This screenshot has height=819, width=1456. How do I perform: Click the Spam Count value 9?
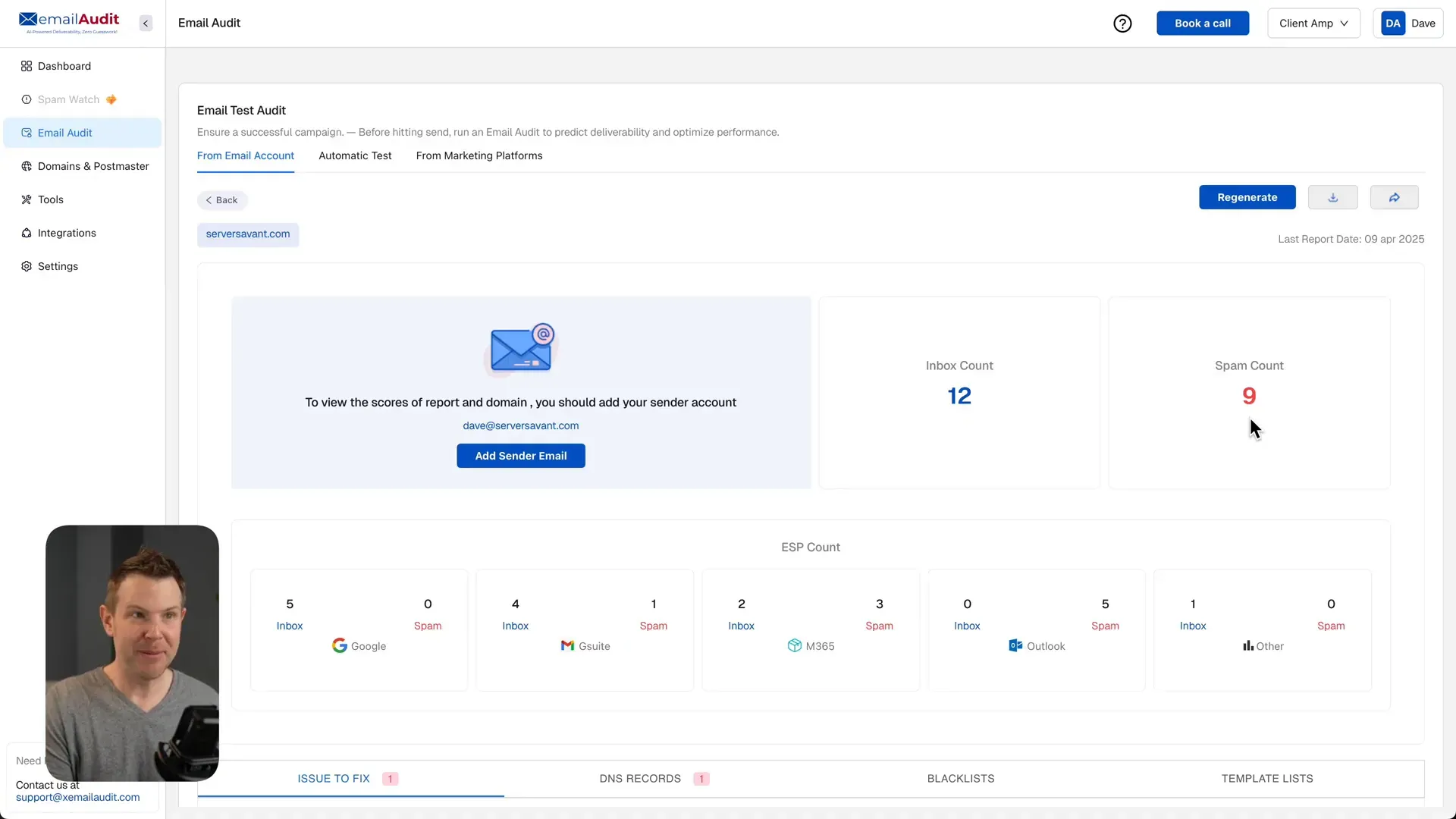pyautogui.click(x=1249, y=396)
